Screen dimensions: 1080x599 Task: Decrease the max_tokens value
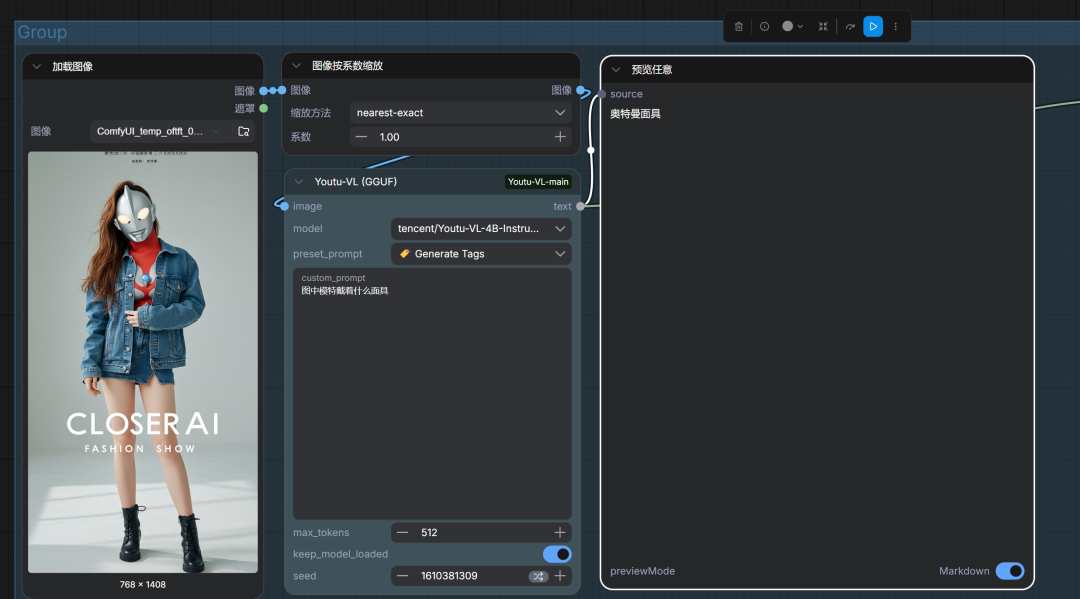pos(402,533)
